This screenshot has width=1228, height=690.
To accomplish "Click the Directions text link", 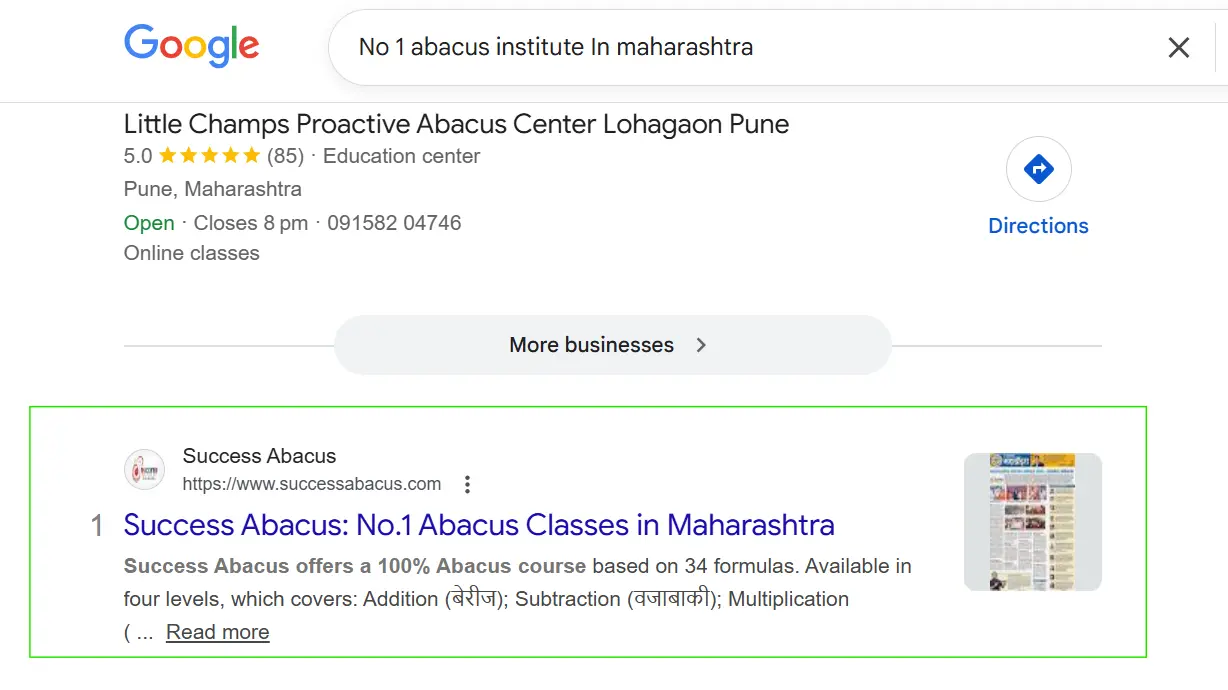I will tap(1038, 226).
